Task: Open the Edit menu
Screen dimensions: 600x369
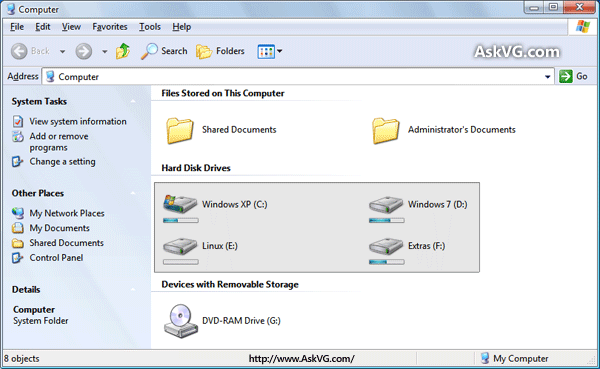Action: tap(42, 27)
